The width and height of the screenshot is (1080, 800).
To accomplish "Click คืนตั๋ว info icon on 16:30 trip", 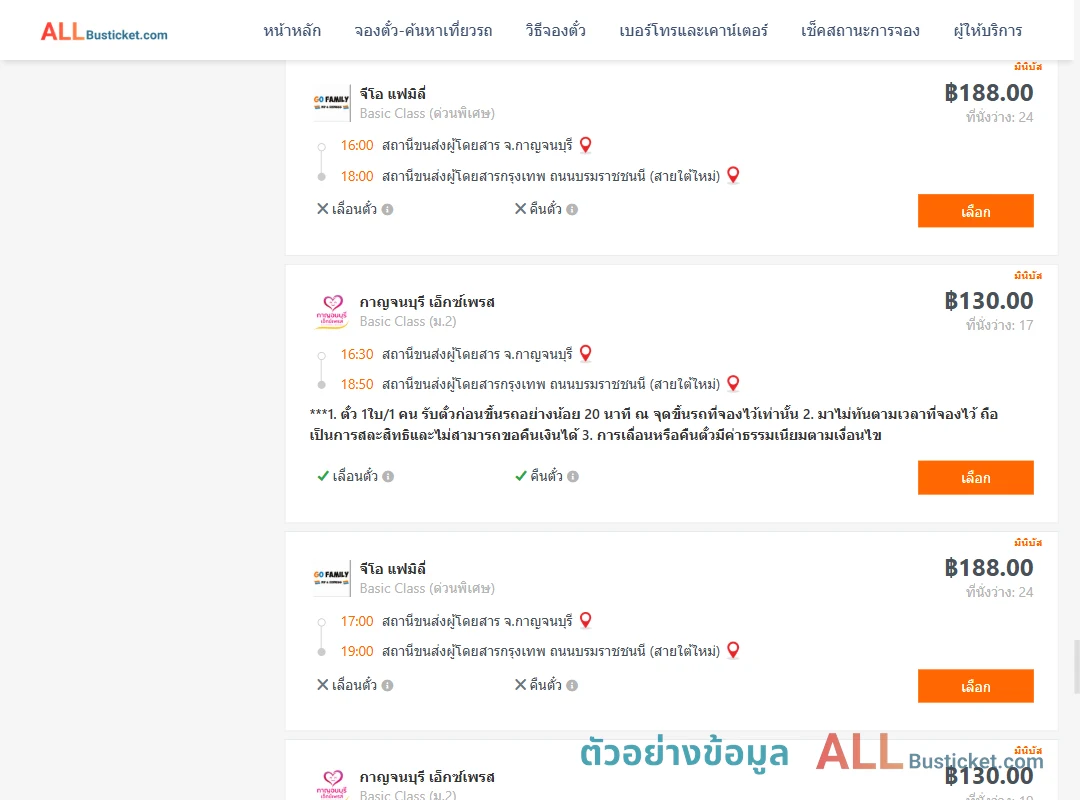I will click(x=573, y=476).
